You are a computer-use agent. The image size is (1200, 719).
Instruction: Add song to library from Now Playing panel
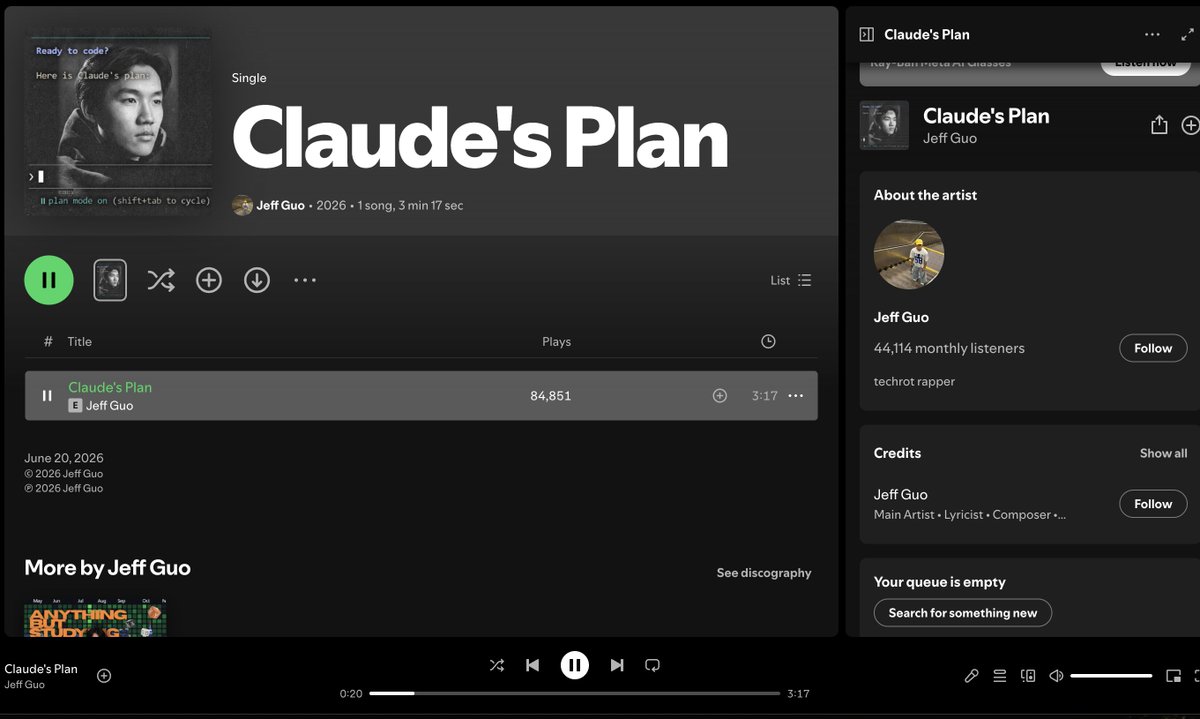[1190, 125]
